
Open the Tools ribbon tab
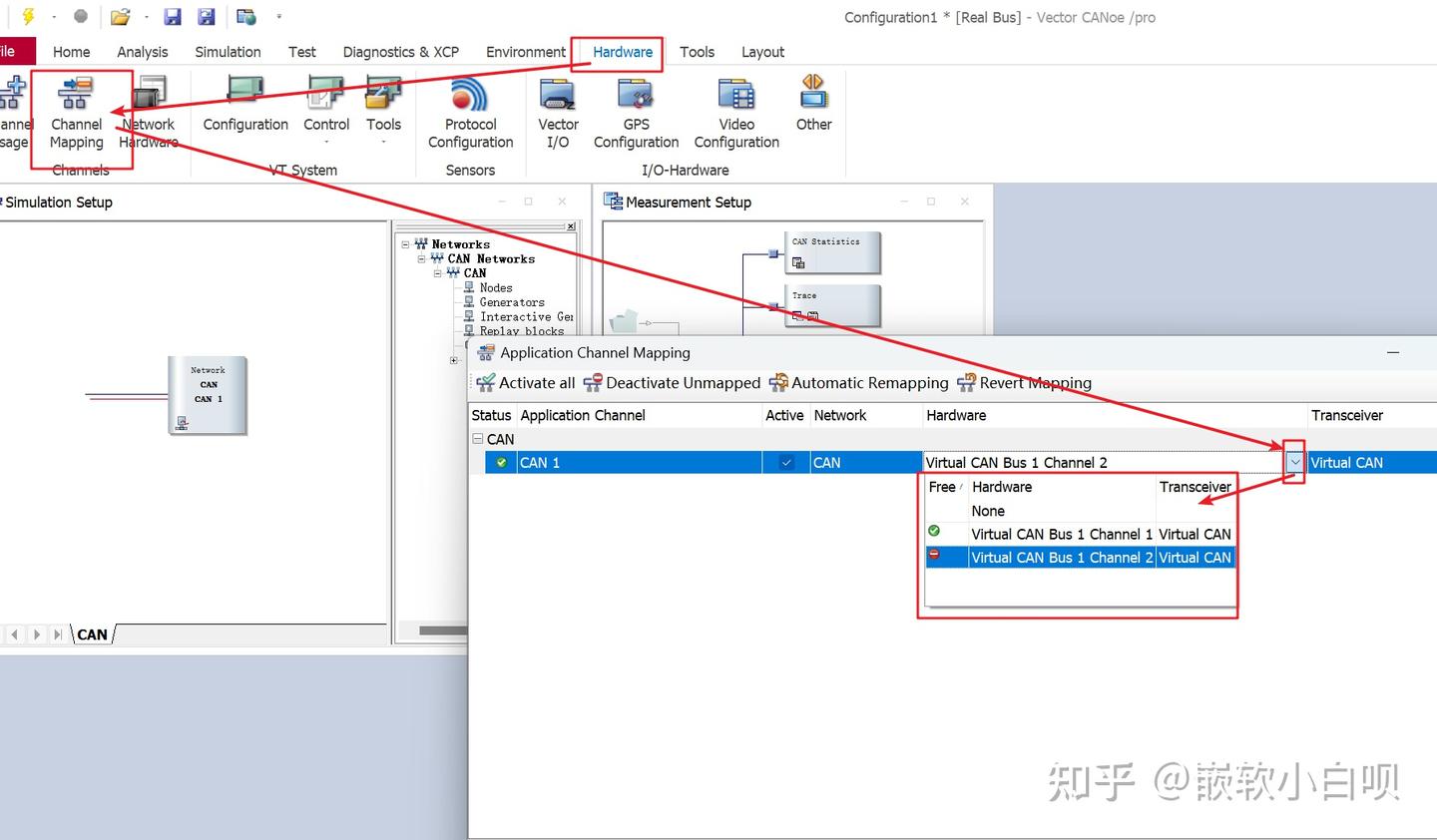click(x=697, y=52)
